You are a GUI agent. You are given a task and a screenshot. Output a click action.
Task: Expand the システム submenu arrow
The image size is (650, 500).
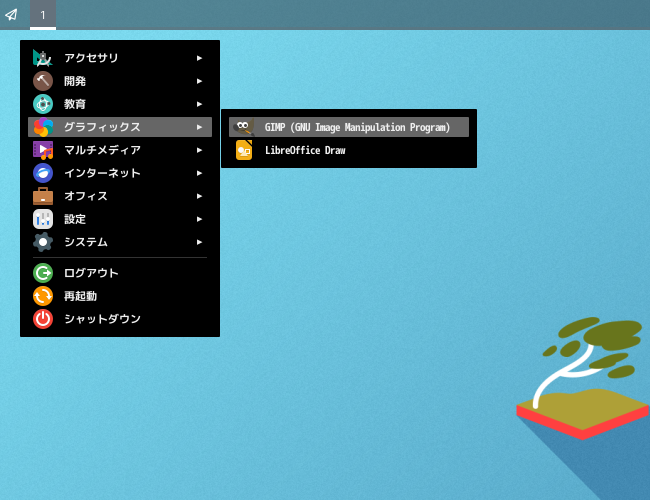199,242
